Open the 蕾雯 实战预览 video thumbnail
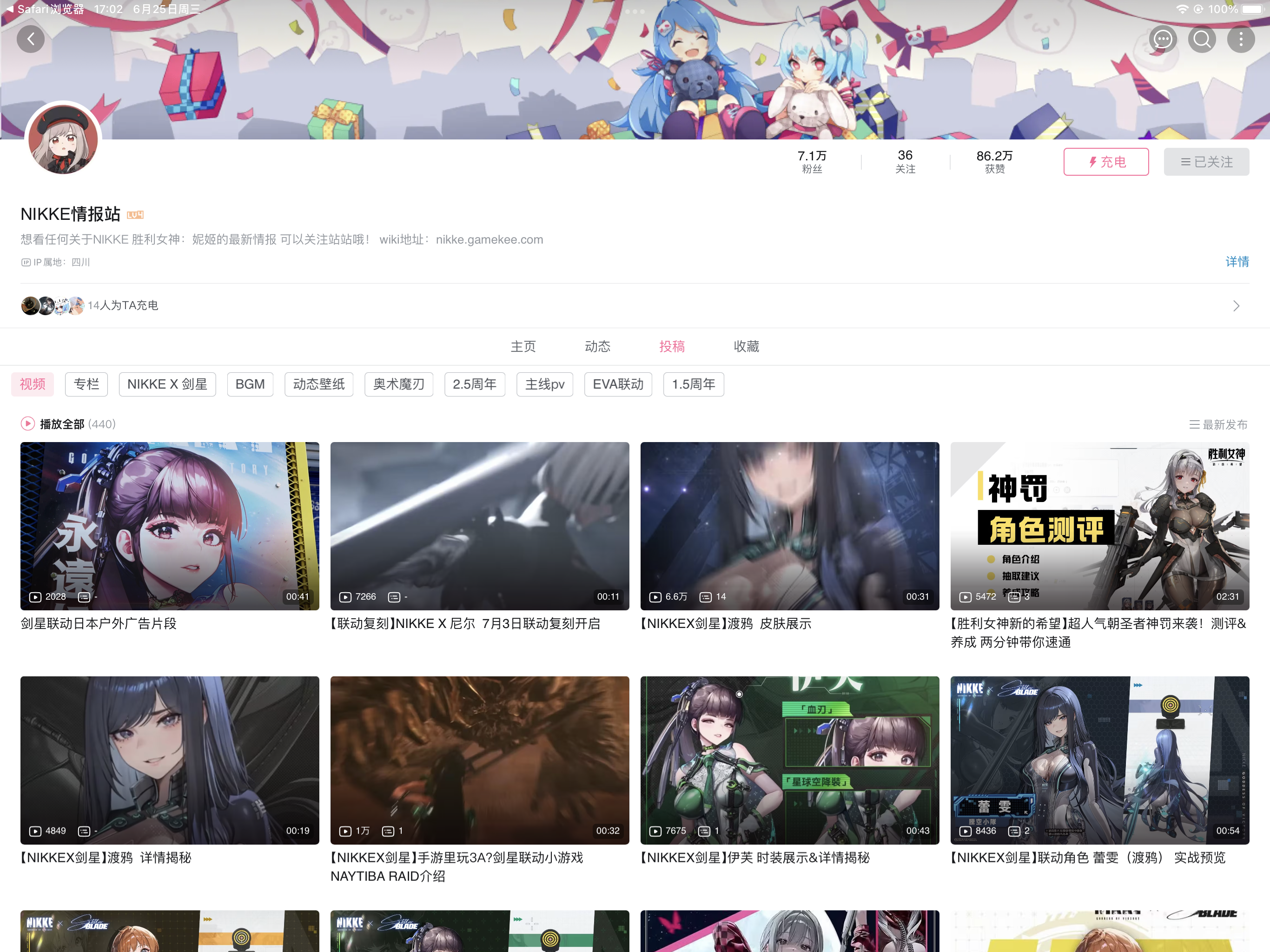 1100,760
